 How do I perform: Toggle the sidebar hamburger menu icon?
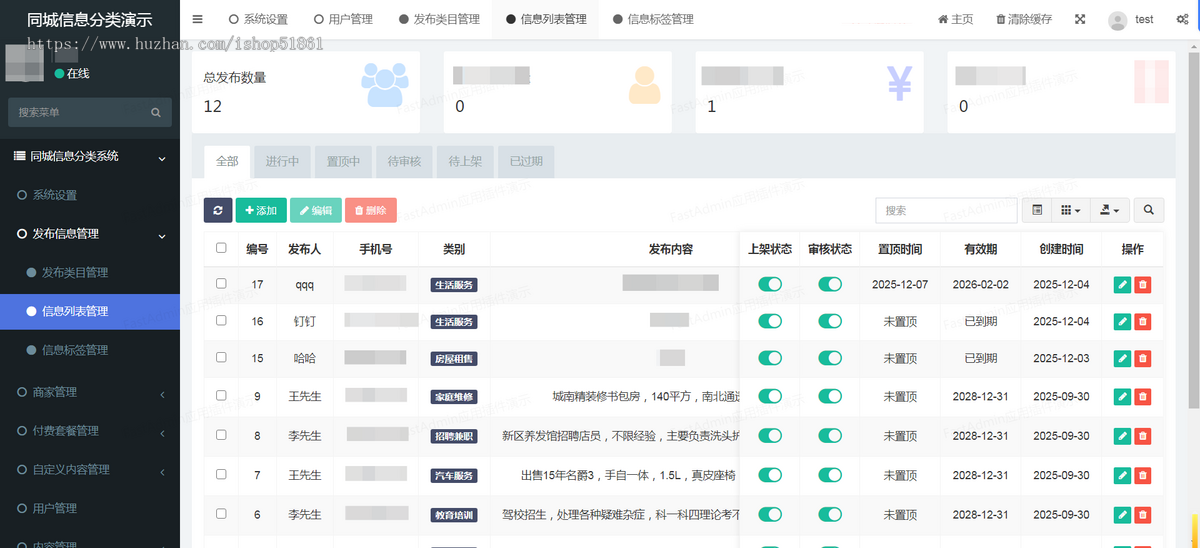tap(197, 19)
